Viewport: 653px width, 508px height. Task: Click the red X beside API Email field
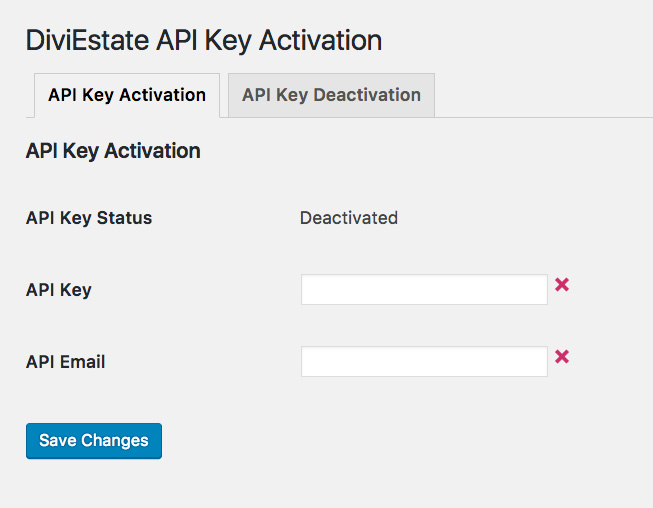[562, 357]
